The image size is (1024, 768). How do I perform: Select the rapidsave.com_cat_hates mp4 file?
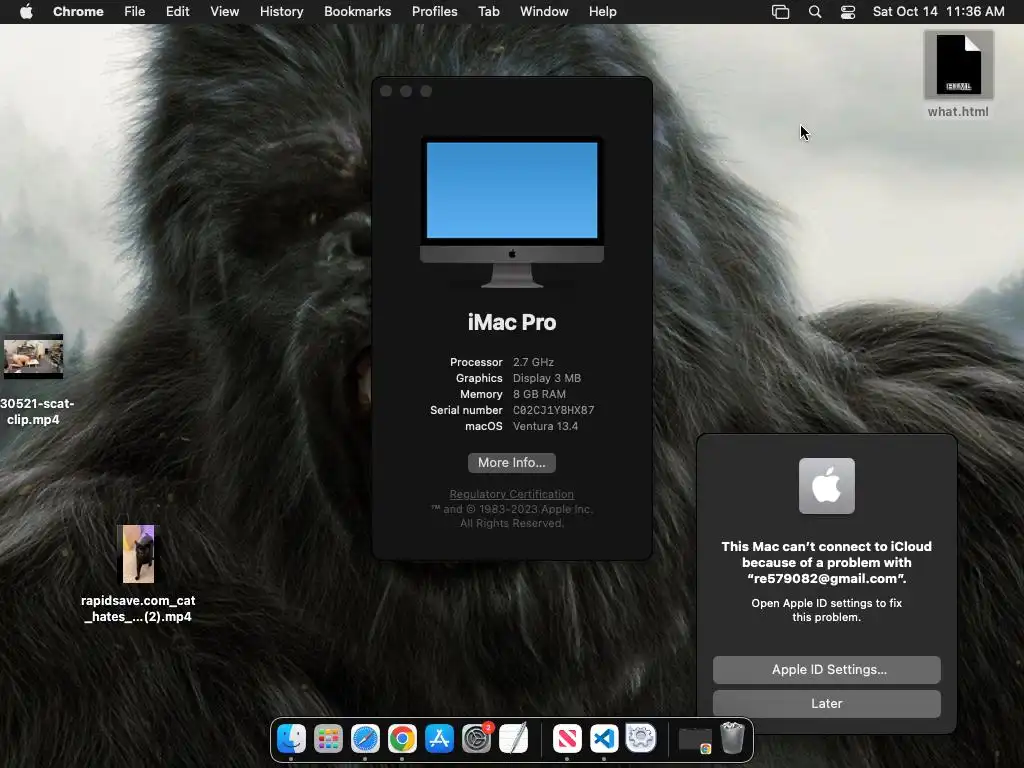(x=138, y=573)
